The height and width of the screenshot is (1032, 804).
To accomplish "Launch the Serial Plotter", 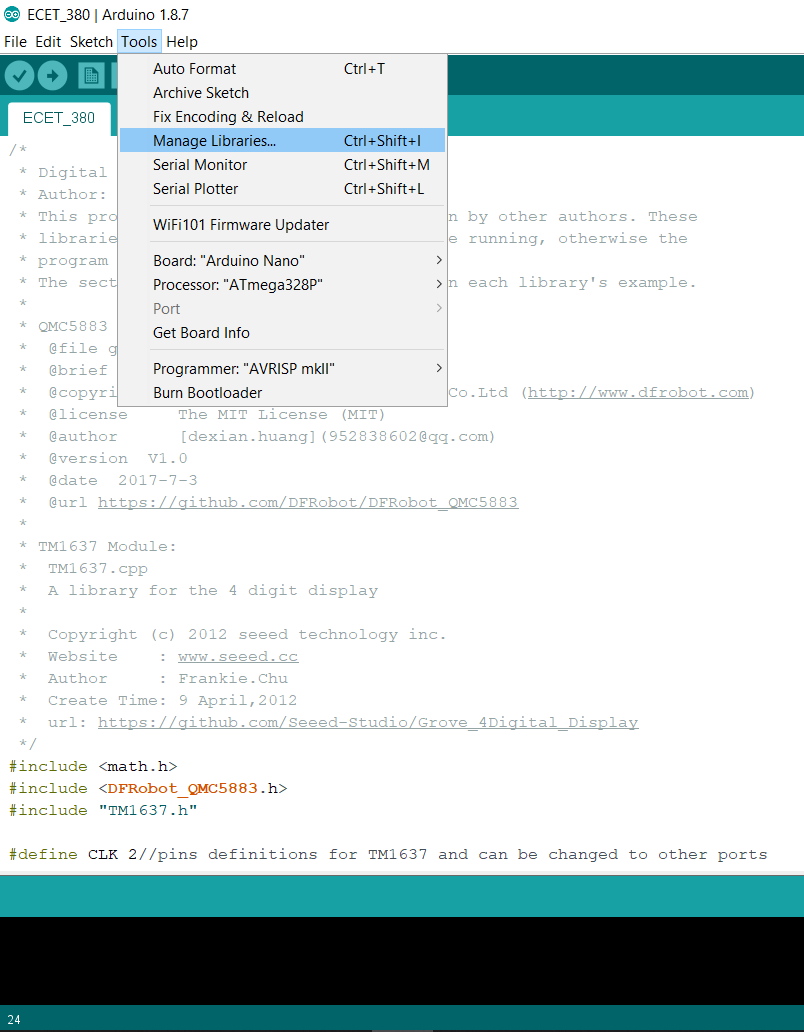I will coord(282,189).
